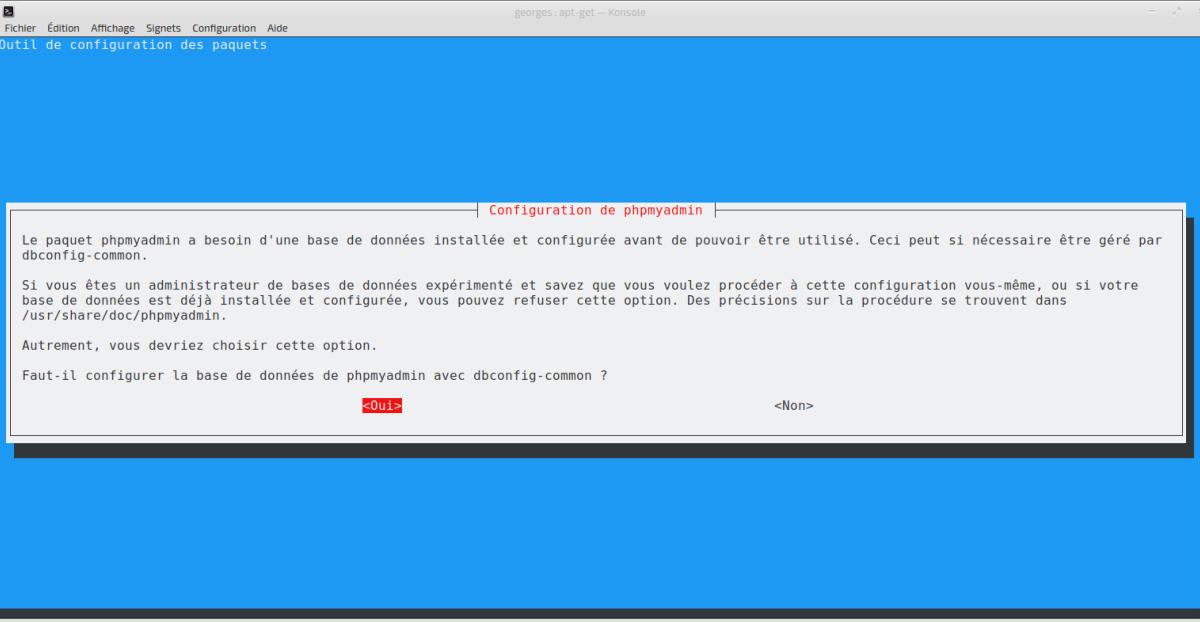The height and width of the screenshot is (622, 1200).
Task: Click the 'Faut-il configurer la base' question line
Action: point(314,376)
